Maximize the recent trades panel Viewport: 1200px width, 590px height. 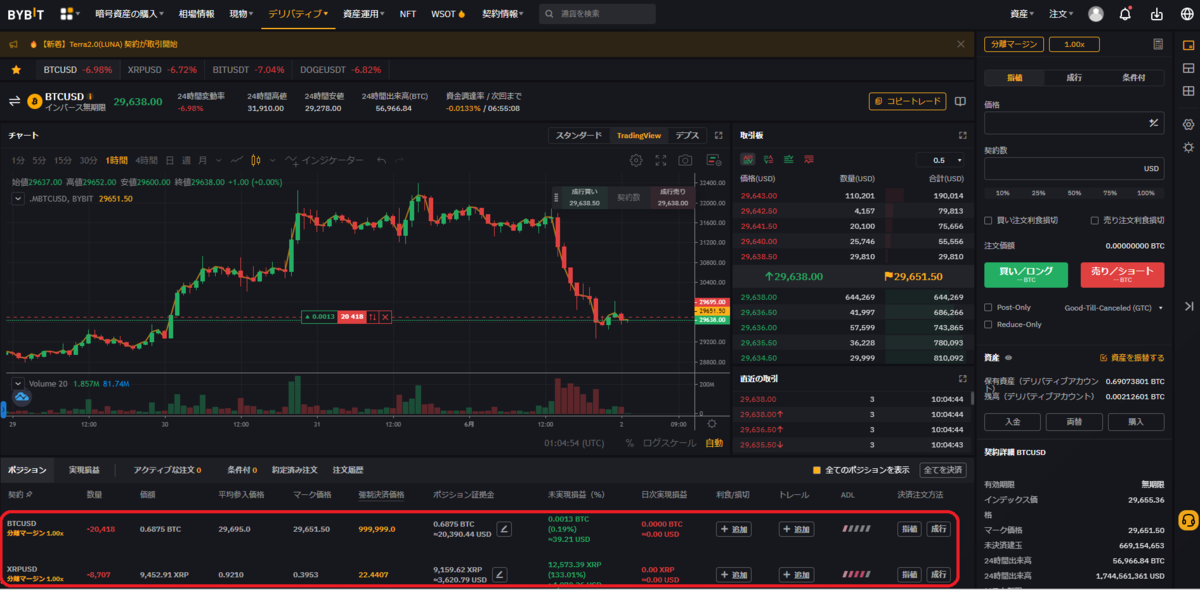coord(963,379)
